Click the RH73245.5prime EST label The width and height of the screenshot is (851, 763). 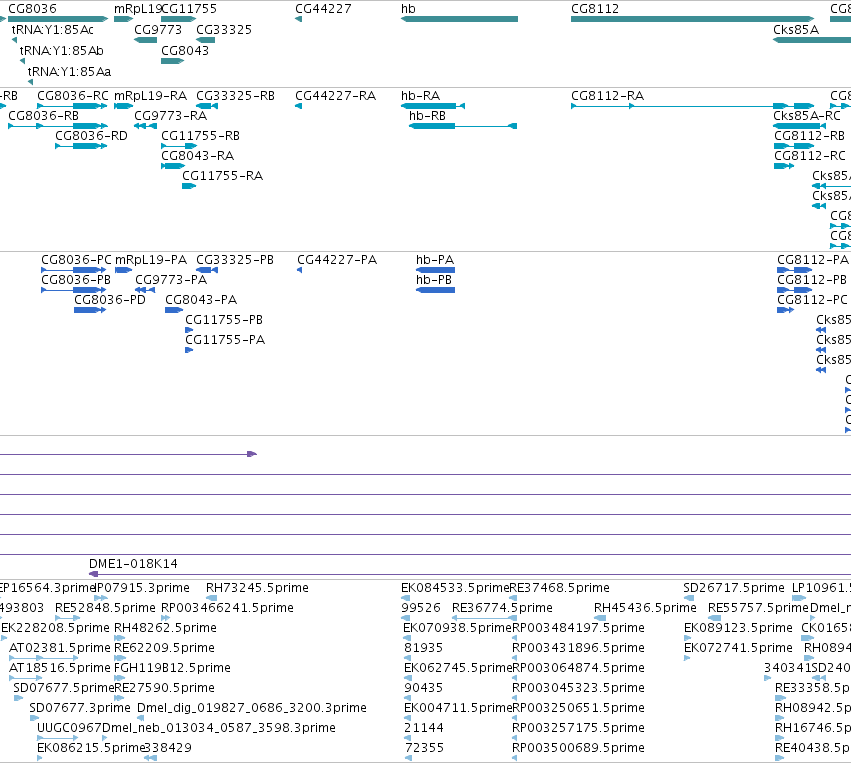coord(257,588)
